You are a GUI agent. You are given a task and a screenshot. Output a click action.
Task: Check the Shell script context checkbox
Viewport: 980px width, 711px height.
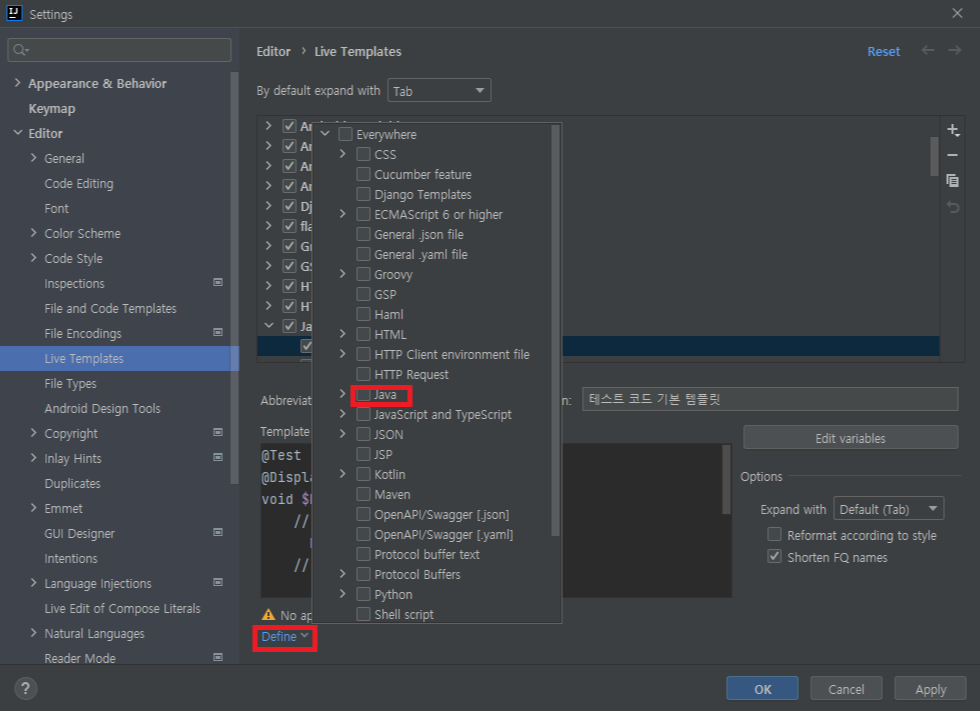(363, 614)
